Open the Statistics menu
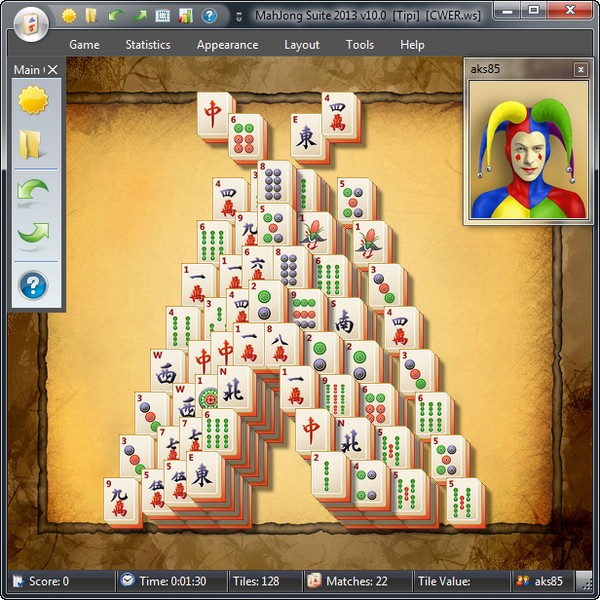 tap(148, 45)
